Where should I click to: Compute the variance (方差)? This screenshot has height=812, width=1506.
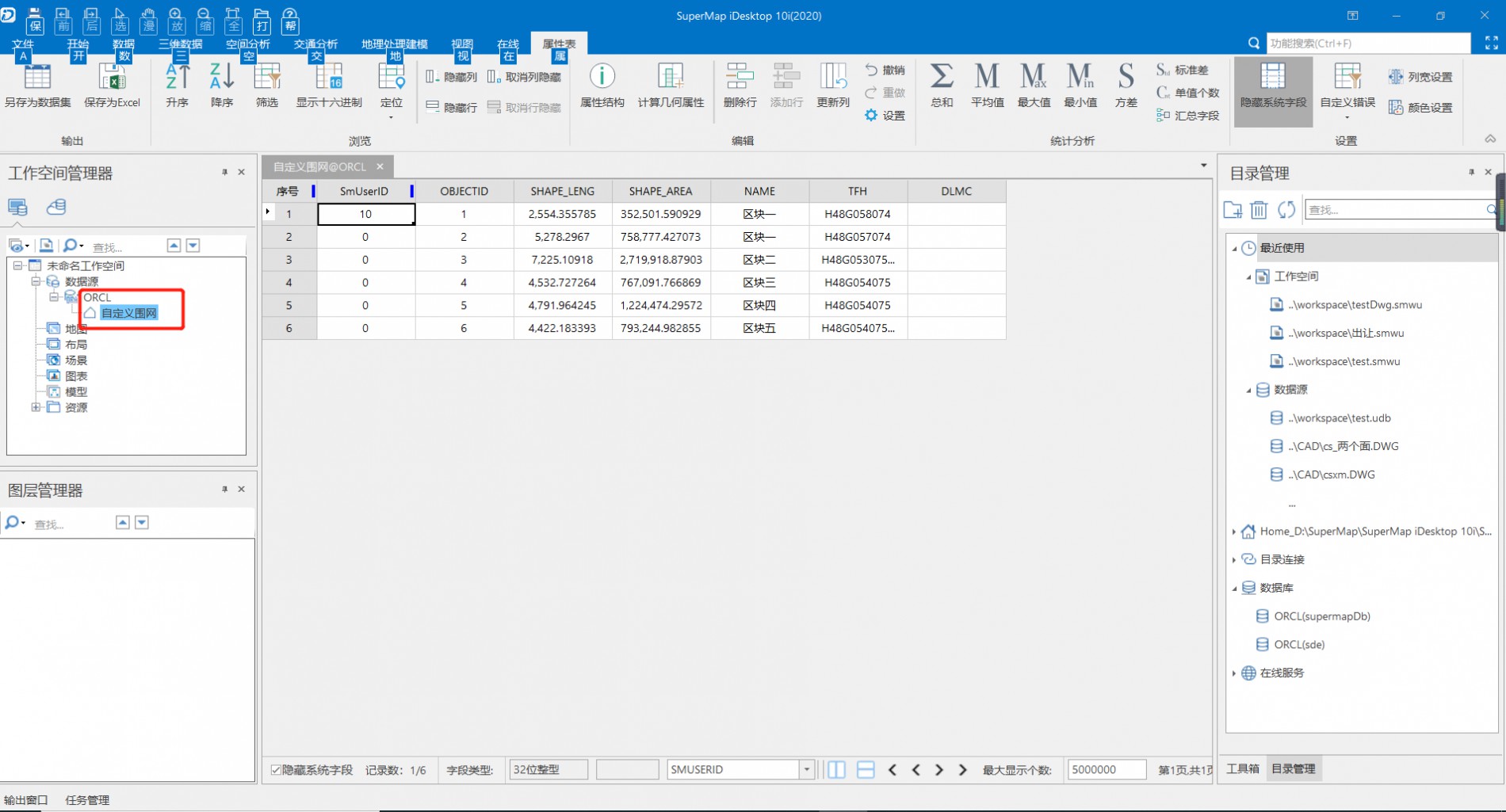(x=1126, y=86)
